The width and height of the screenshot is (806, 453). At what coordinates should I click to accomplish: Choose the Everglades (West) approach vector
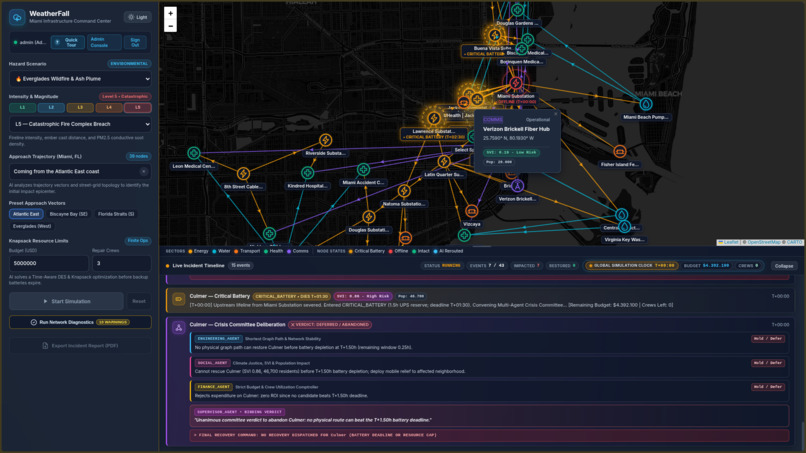click(x=32, y=226)
